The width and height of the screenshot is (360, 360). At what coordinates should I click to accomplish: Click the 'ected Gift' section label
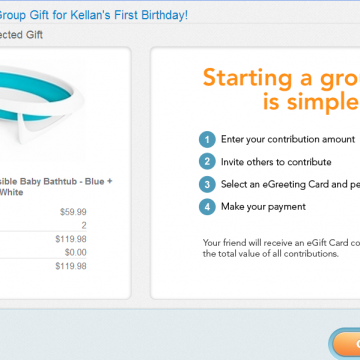[x=21, y=35]
